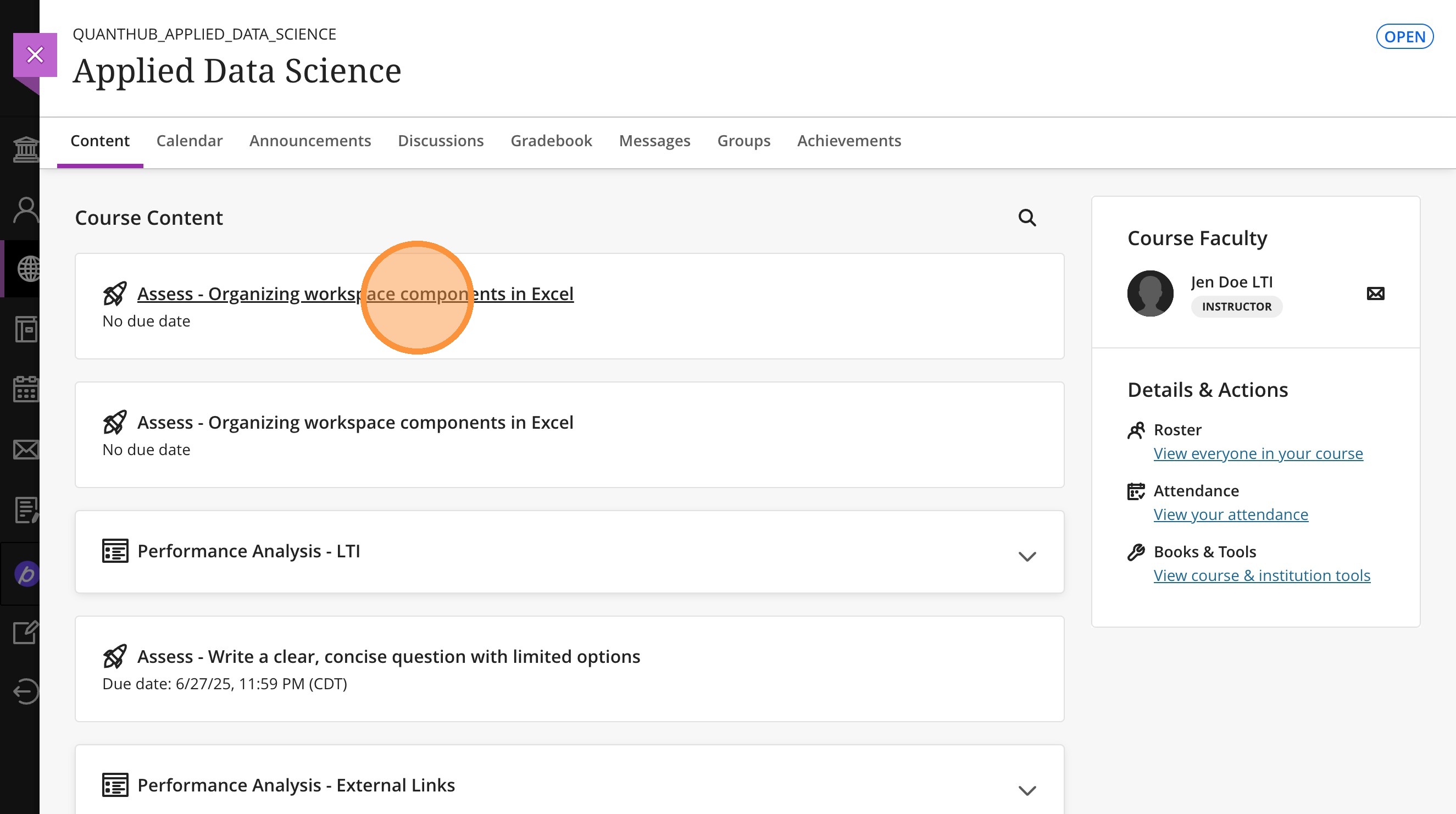
Task: Open the sidebar messages envelope icon
Action: (26, 450)
